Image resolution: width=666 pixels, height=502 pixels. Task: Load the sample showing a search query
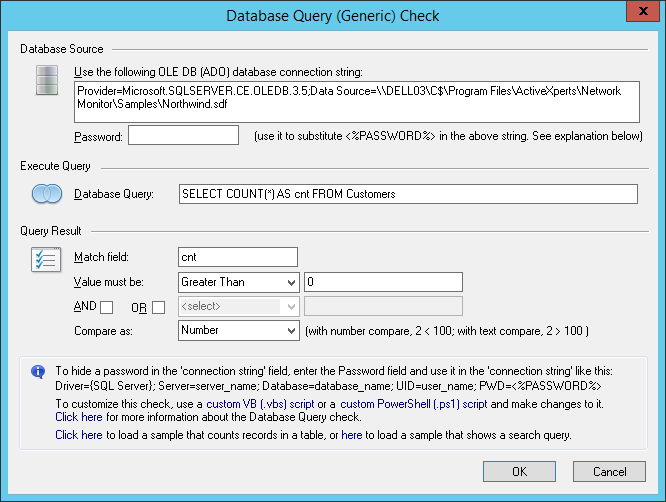[351, 436]
